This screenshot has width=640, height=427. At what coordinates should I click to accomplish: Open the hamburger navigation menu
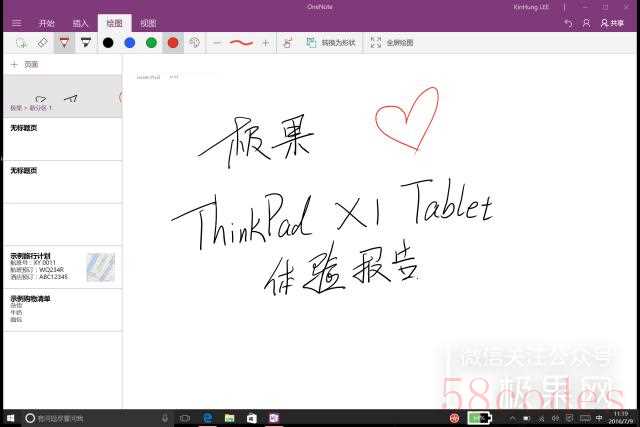(16, 22)
